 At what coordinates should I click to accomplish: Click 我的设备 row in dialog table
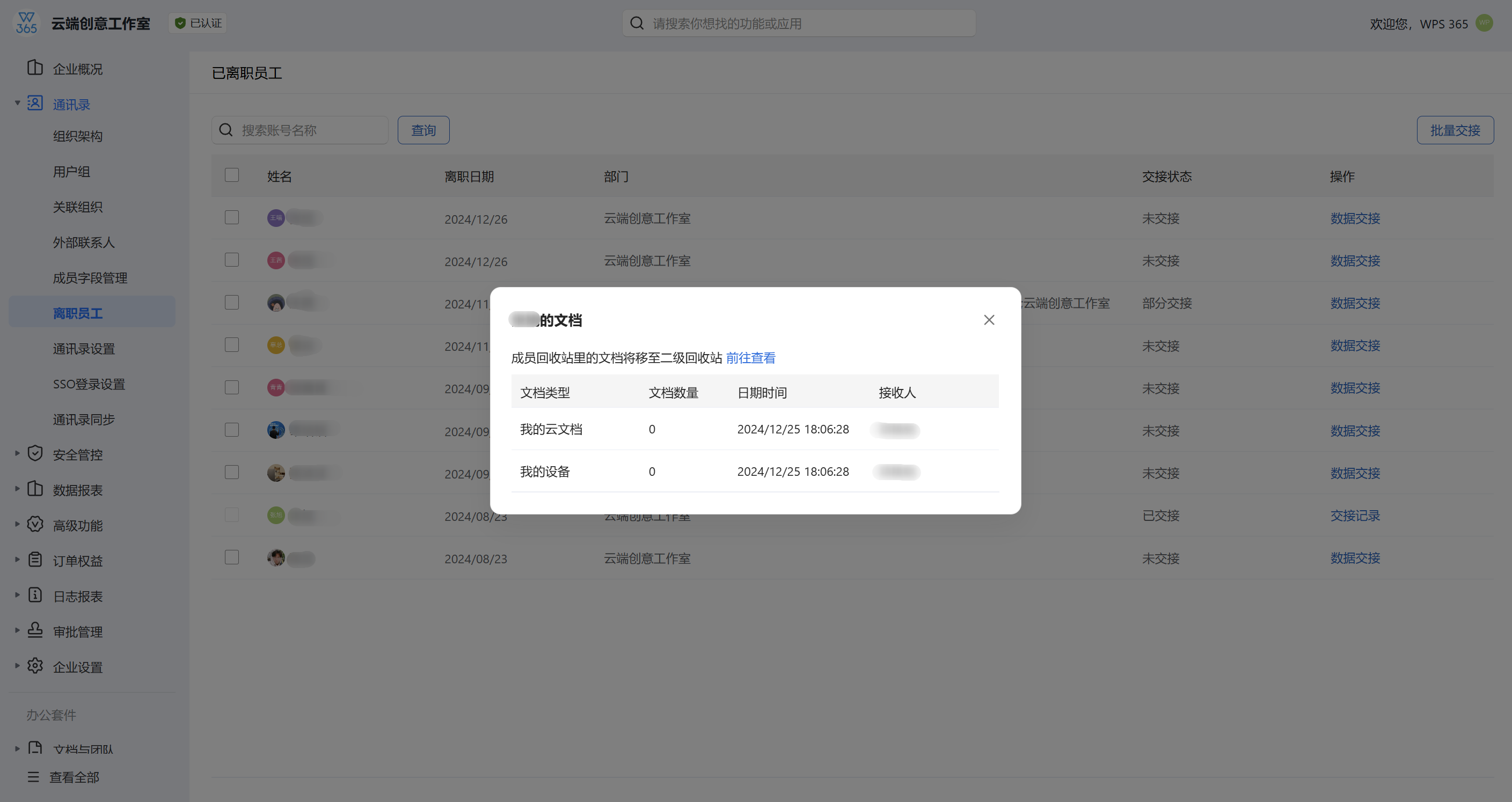tap(755, 471)
